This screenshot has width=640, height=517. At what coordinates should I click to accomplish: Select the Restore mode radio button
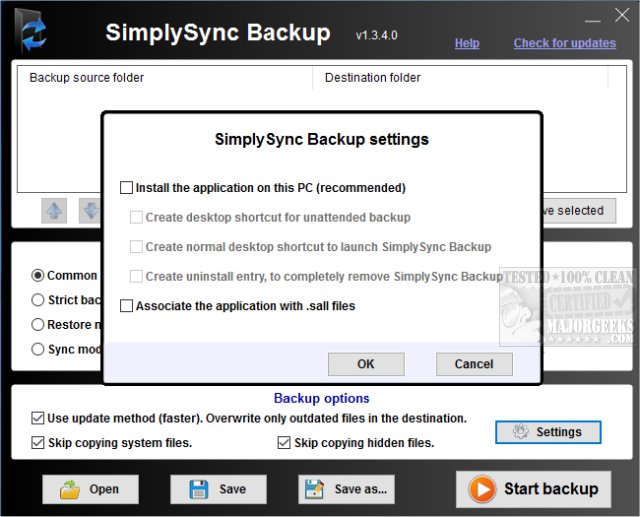pos(38,324)
